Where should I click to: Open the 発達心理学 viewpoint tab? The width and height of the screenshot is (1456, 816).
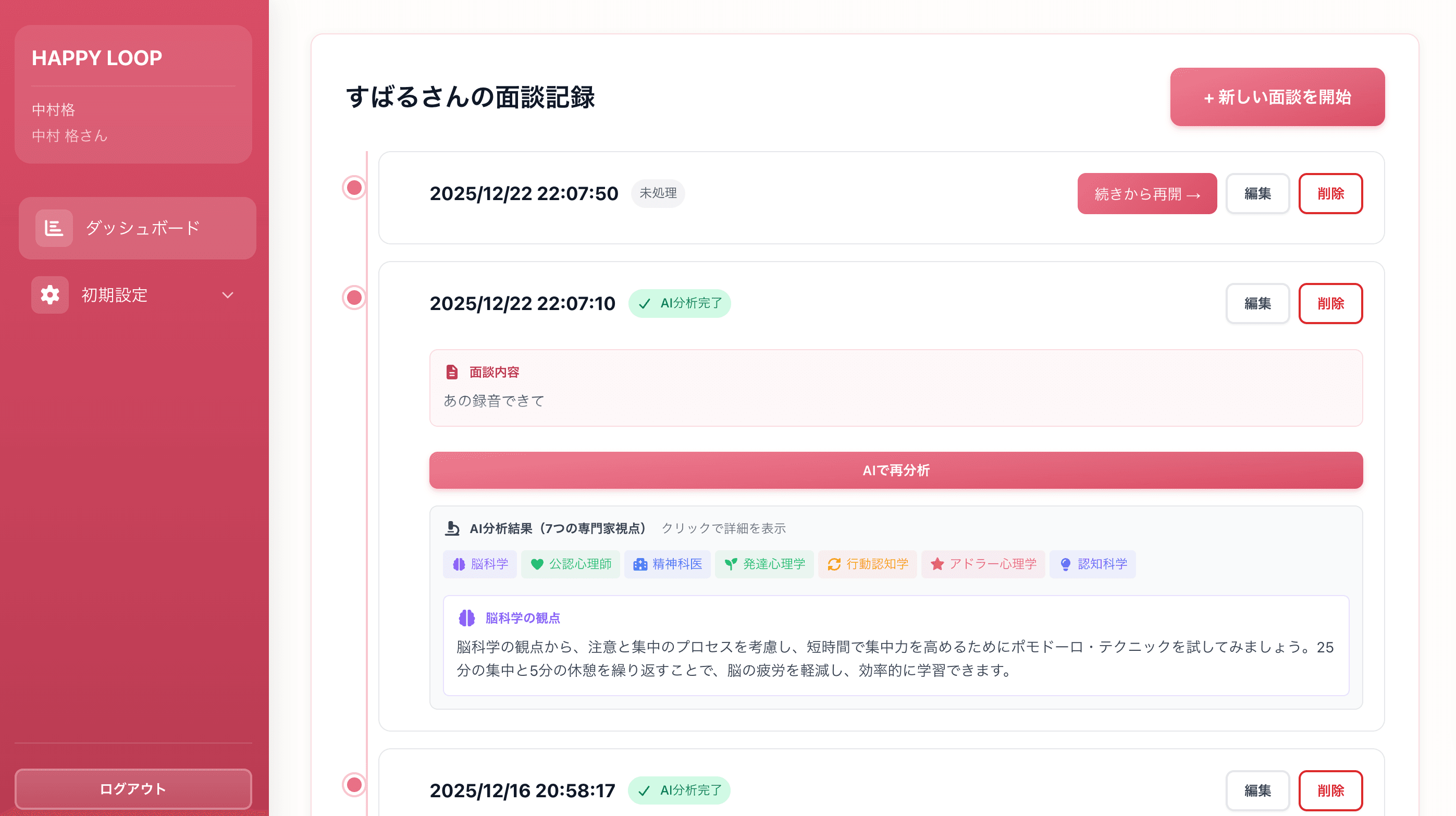point(764,564)
